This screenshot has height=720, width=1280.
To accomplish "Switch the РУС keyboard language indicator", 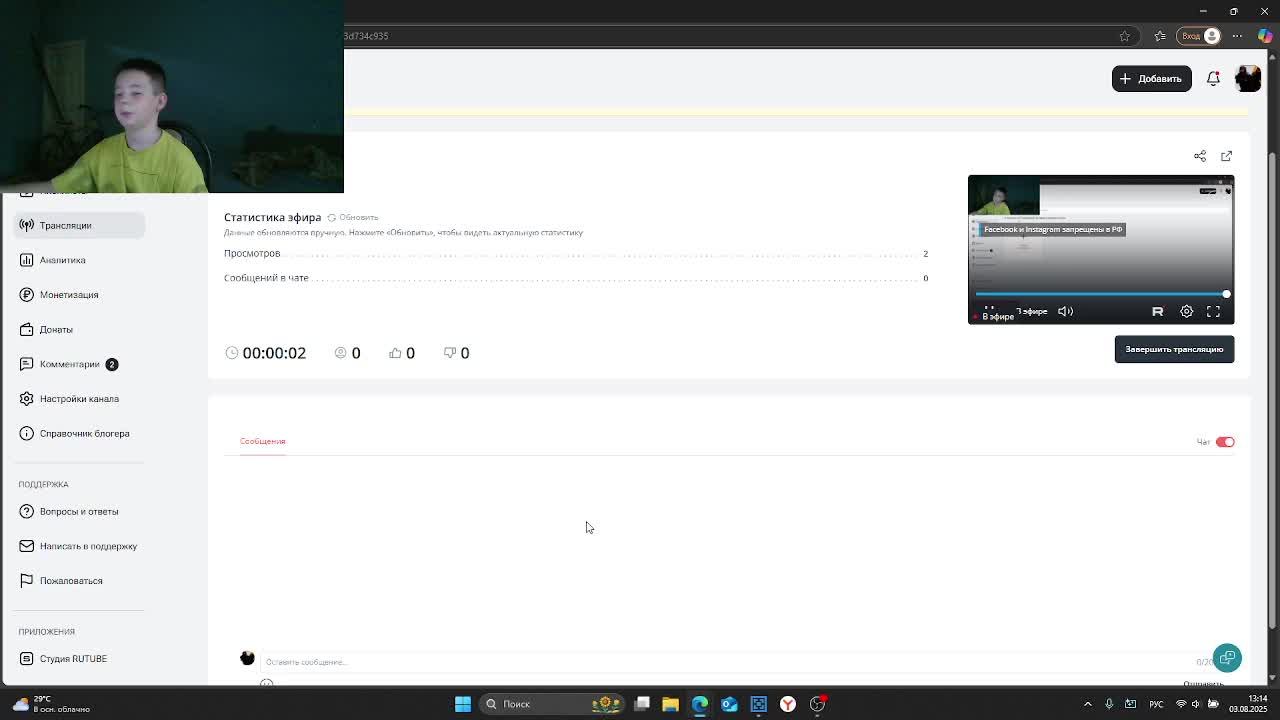I will tap(1156, 704).
